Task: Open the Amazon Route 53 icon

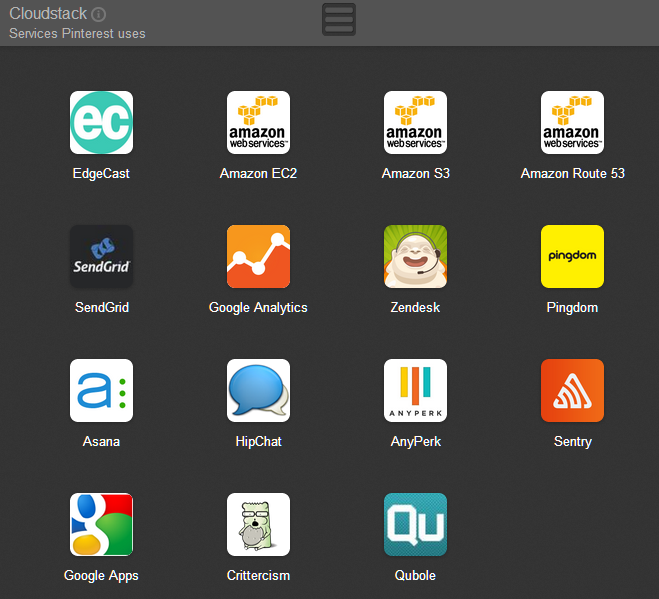Action: [572, 122]
